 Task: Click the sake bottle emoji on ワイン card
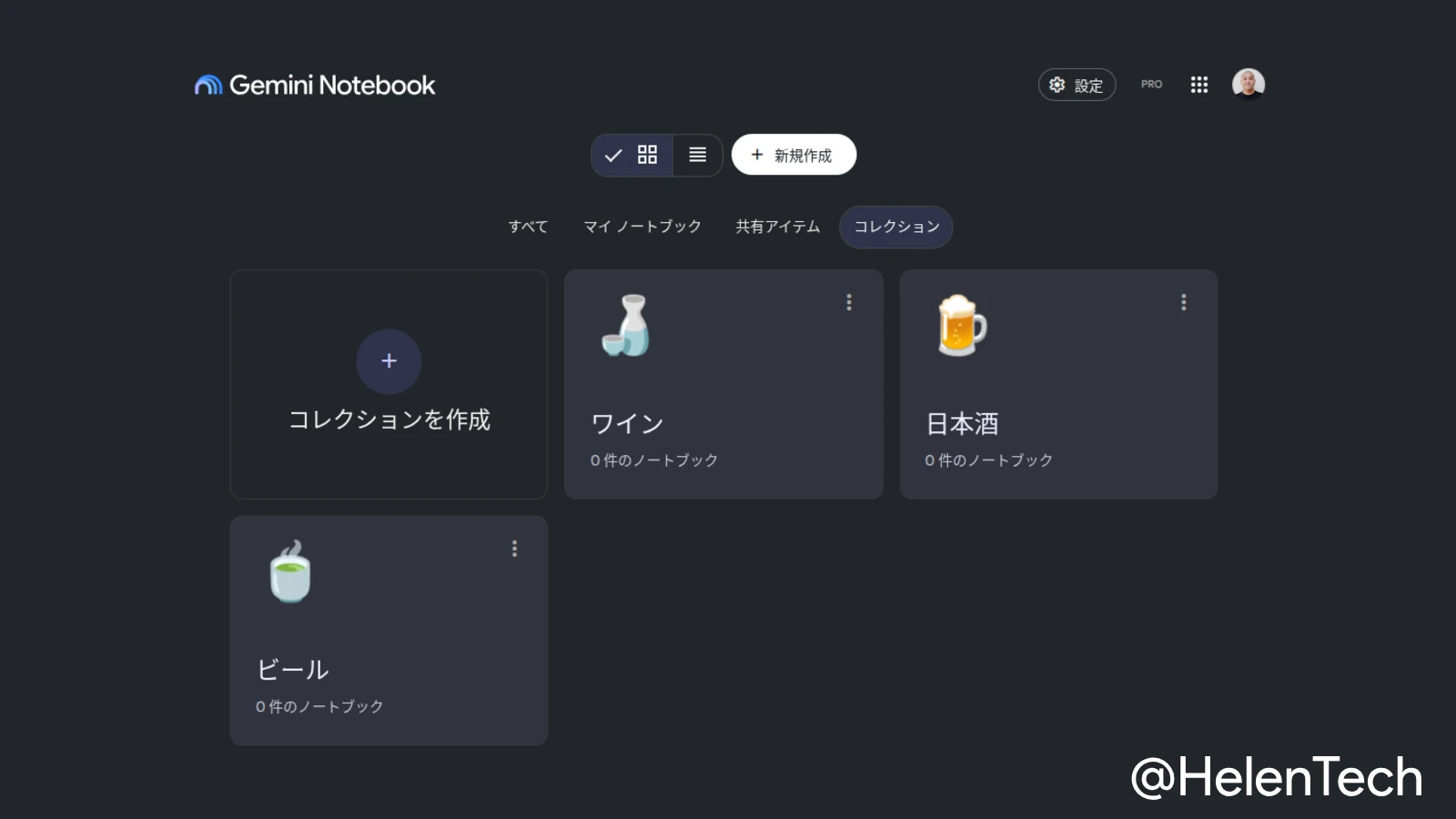[626, 325]
